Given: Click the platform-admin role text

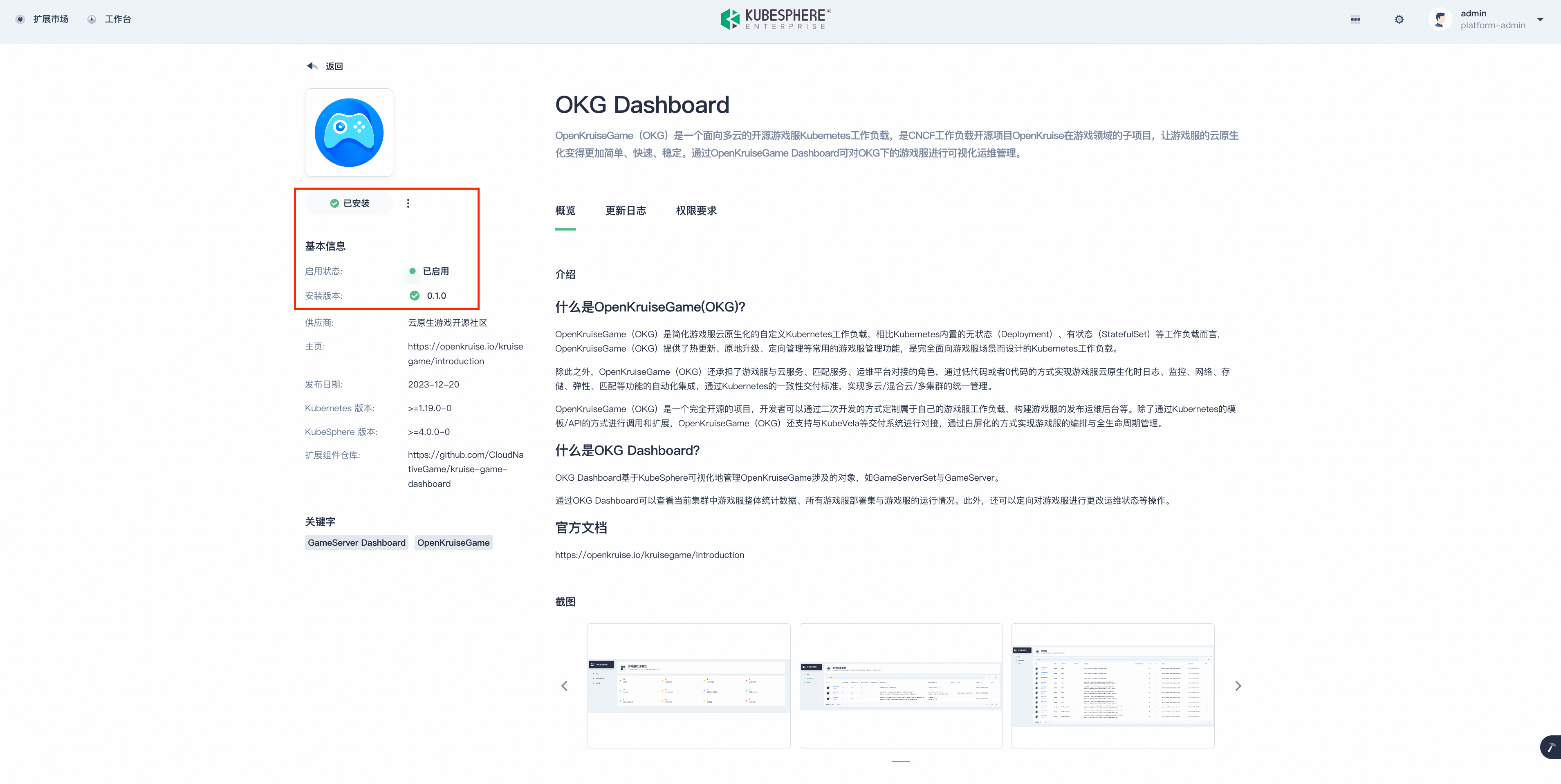Looking at the screenshot, I should pyautogui.click(x=1493, y=25).
